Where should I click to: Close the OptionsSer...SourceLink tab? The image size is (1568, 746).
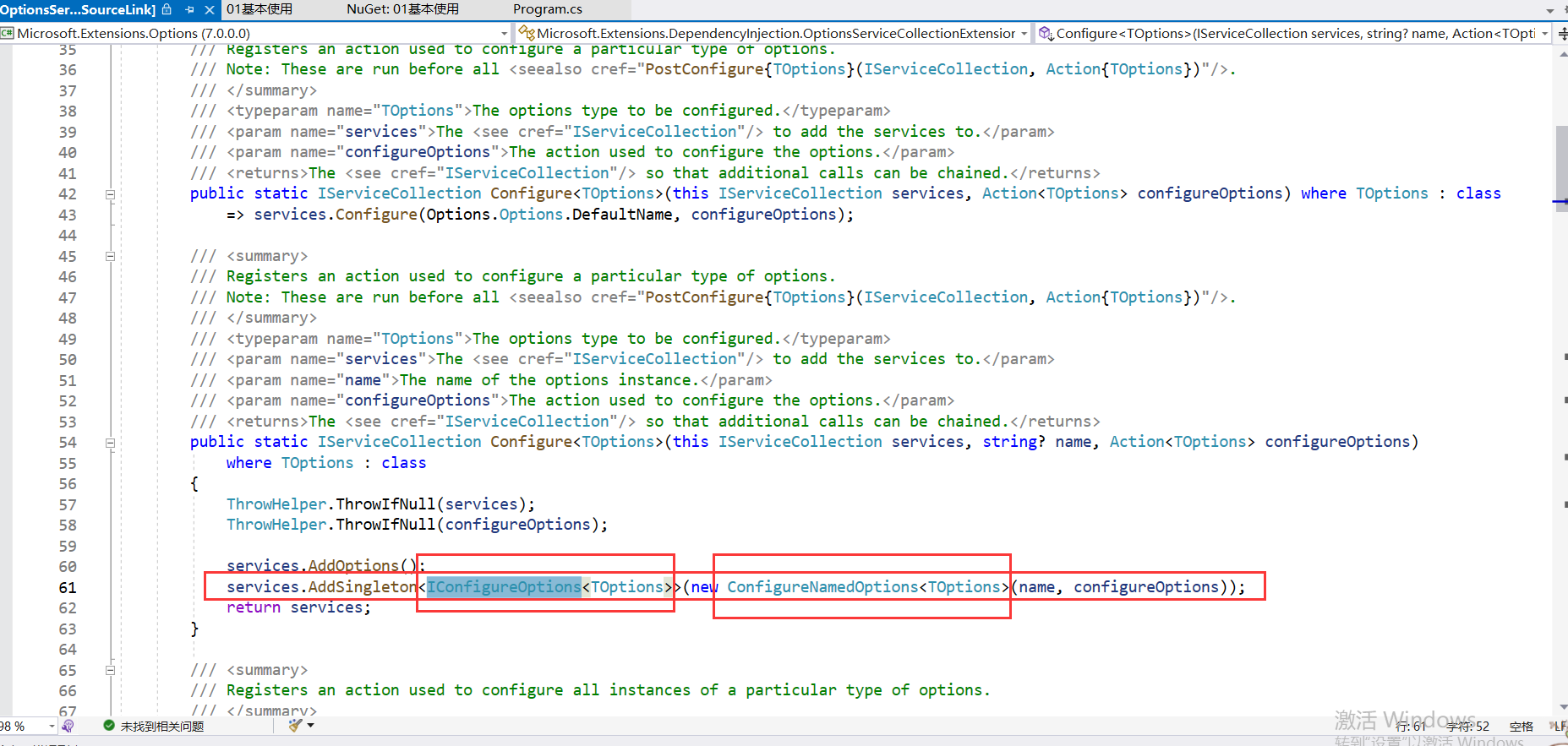click(210, 9)
